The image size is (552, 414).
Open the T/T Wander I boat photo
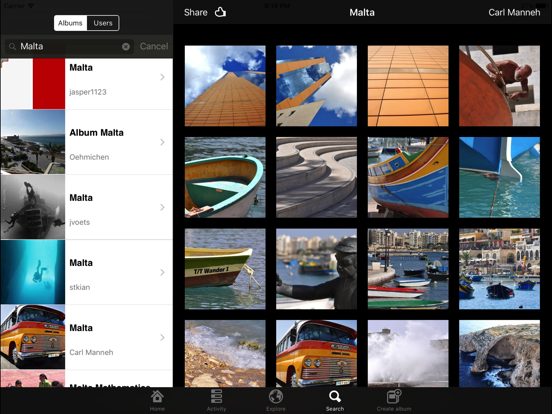point(225,269)
